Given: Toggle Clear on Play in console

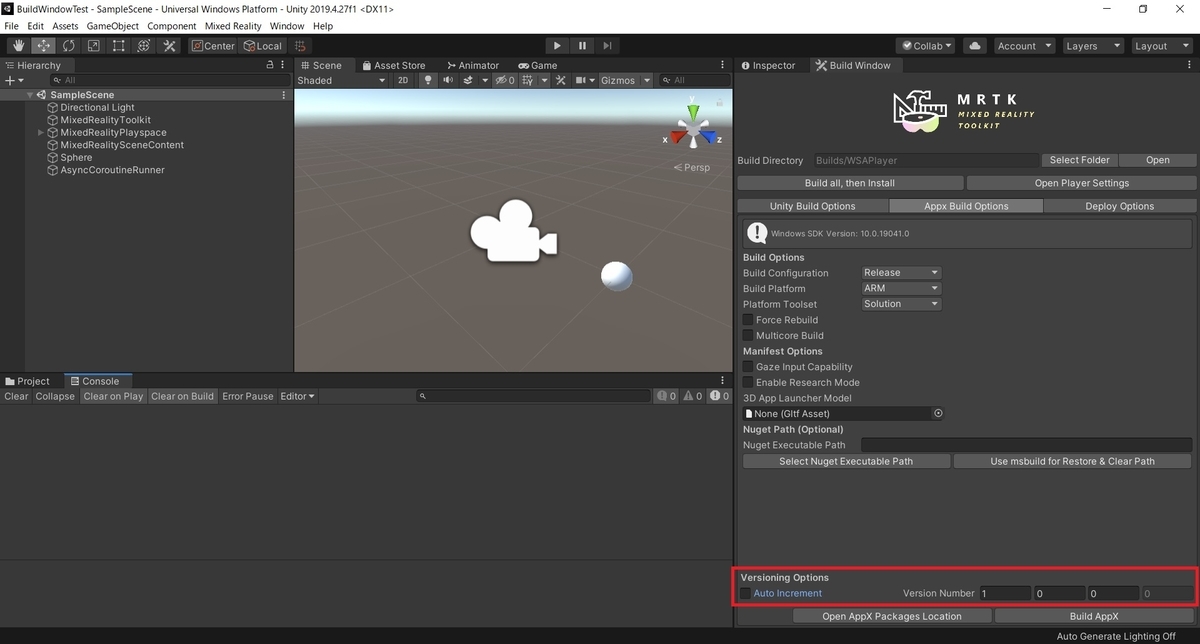Looking at the screenshot, I should coord(113,396).
